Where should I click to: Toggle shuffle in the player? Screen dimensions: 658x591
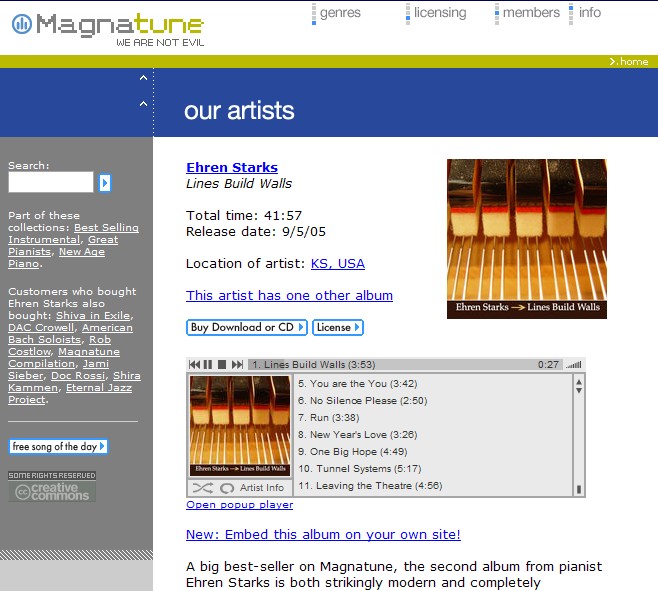pyautogui.click(x=203, y=488)
